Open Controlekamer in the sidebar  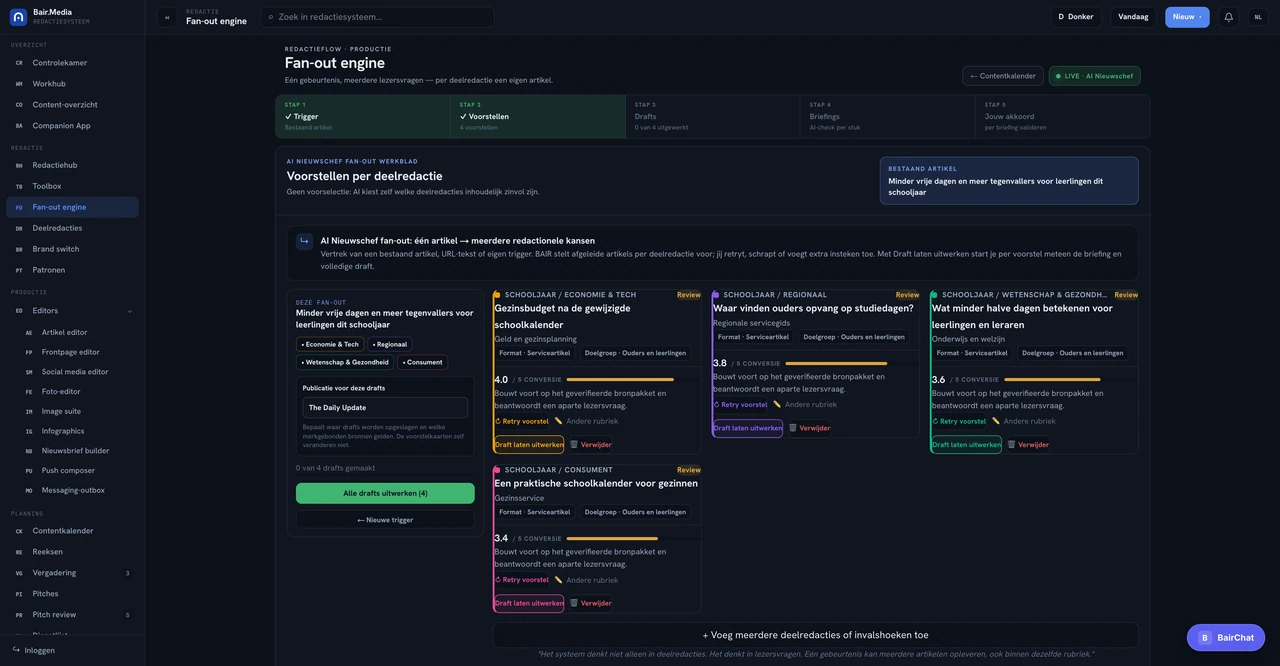pyautogui.click(x=72, y=63)
